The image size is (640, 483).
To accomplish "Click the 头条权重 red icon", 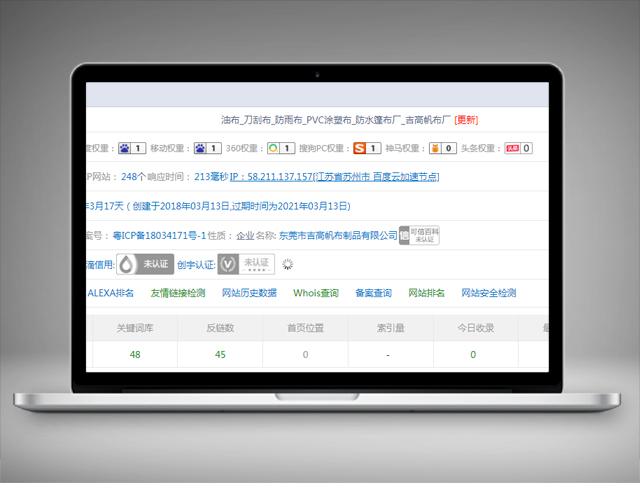I will pos(512,148).
